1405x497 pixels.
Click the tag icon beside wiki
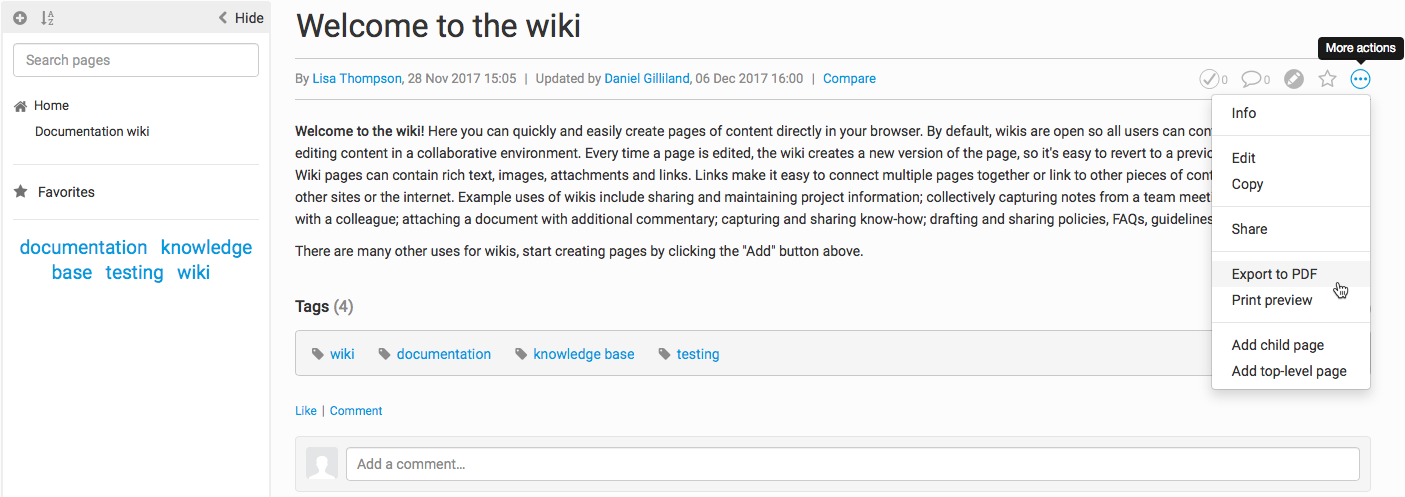(318, 354)
